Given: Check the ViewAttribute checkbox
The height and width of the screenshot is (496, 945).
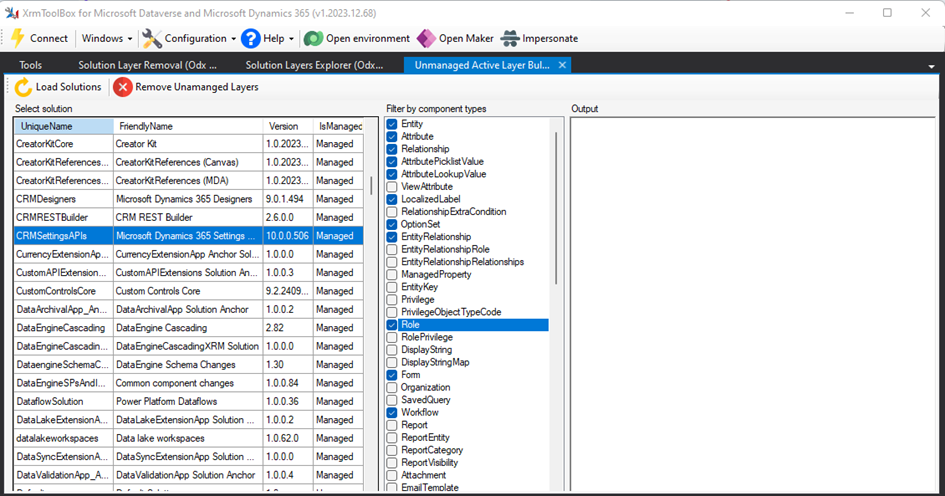Looking at the screenshot, I should (392, 187).
